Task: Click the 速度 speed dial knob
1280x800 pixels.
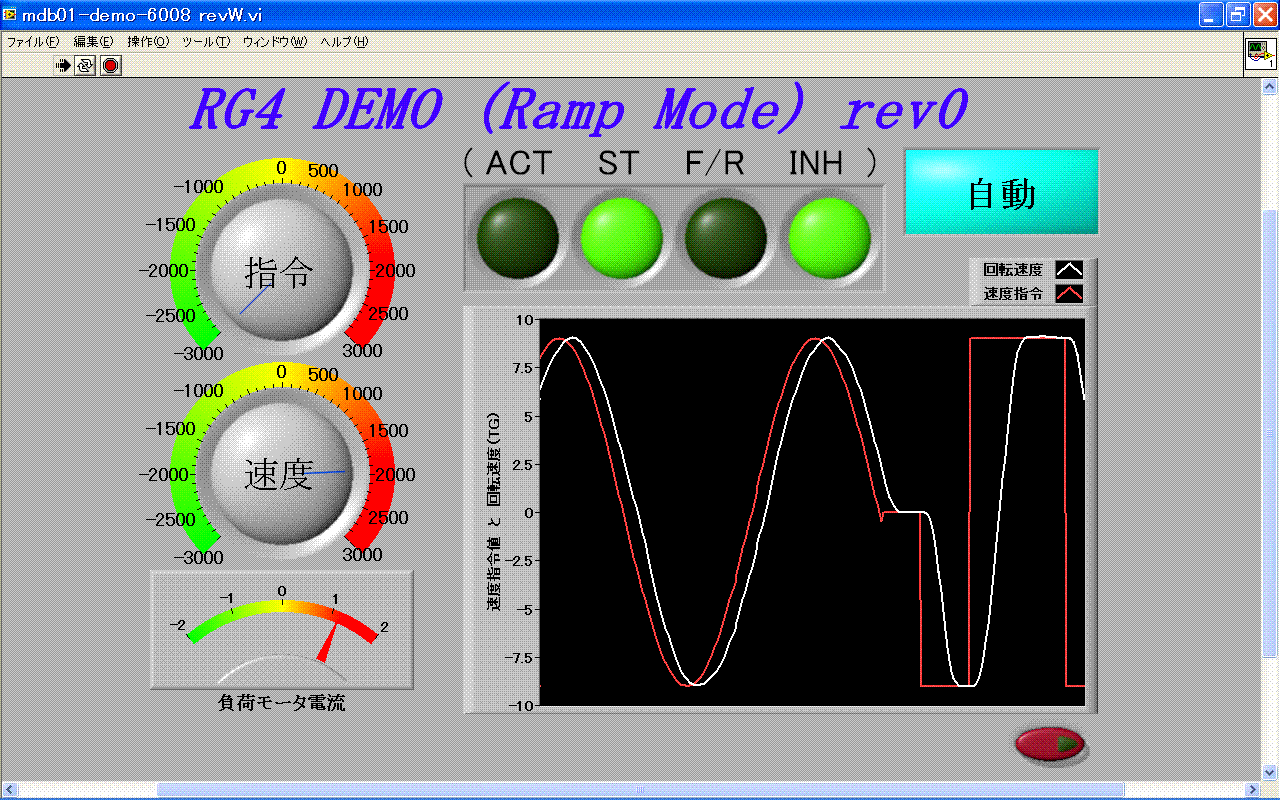Action: (279, 476)
